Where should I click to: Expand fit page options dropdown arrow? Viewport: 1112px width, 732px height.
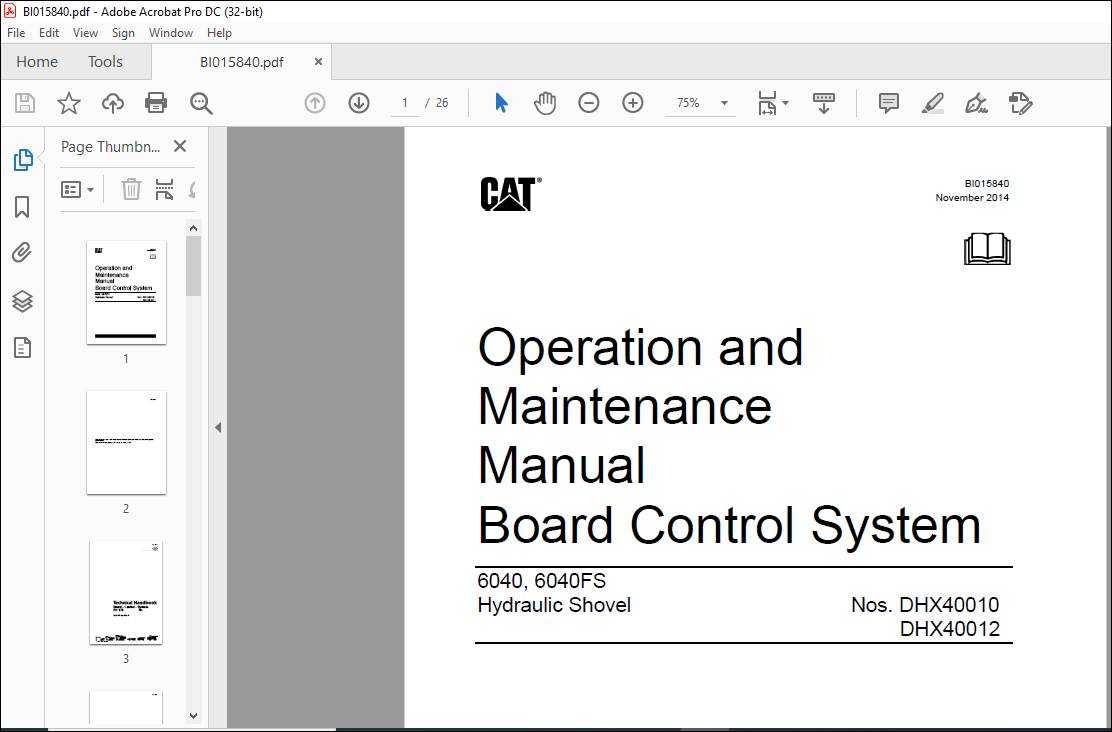coord(786,104)
